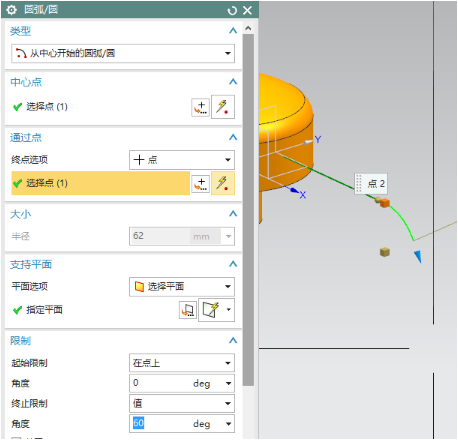Open 终止限制 dropdown showing 值
The image size is (458, 440).
(182, 403)
